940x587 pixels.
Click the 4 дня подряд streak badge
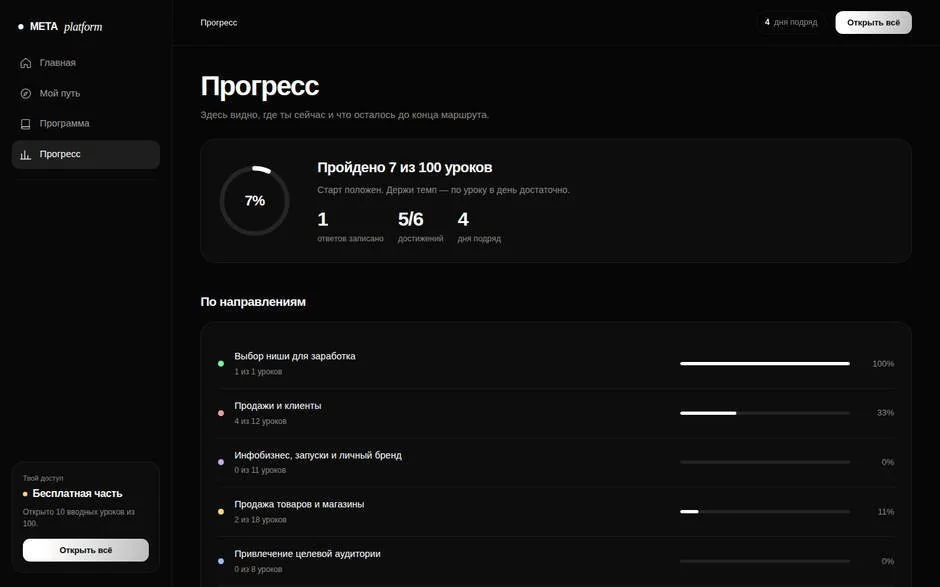(791, 22)
